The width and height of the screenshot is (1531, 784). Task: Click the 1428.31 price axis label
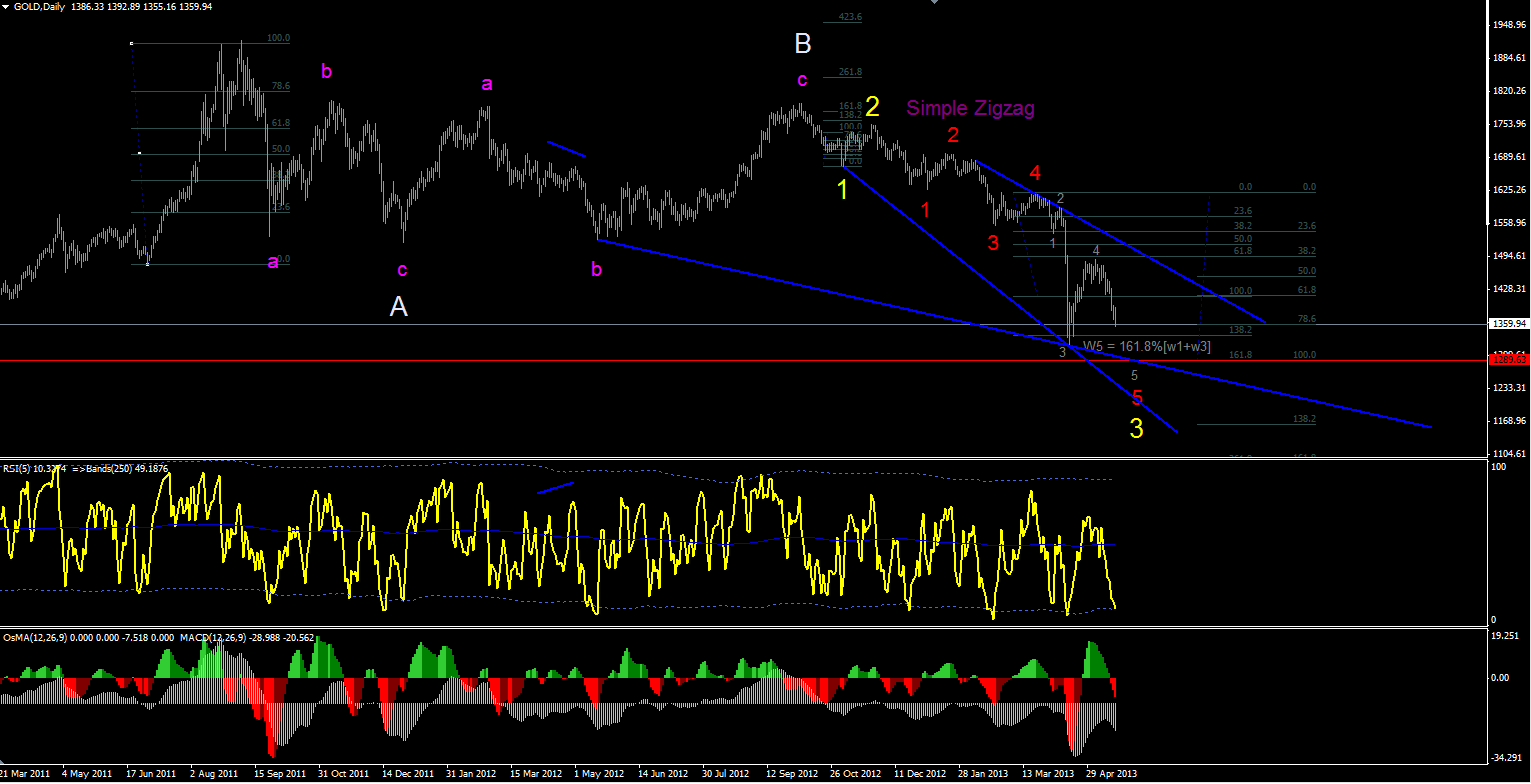1510,288
